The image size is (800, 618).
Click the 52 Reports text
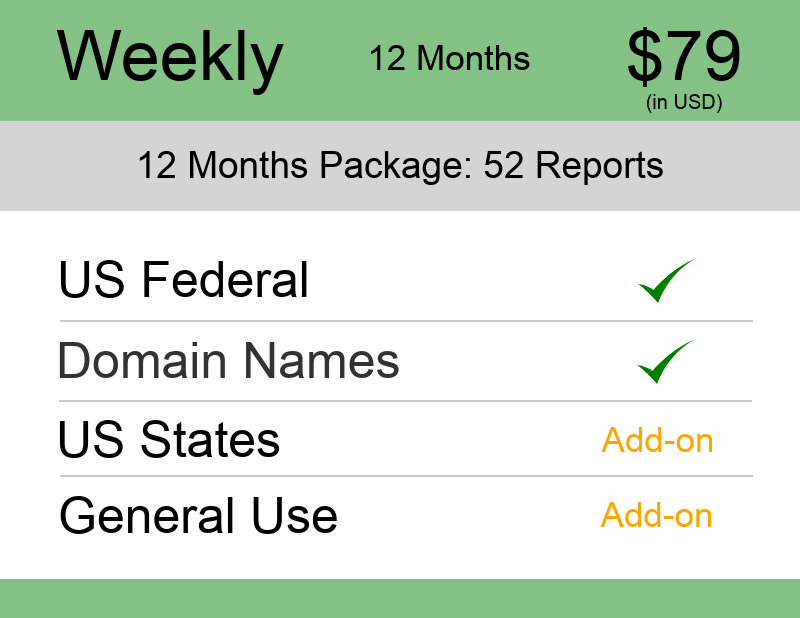(x=573, y=165)
